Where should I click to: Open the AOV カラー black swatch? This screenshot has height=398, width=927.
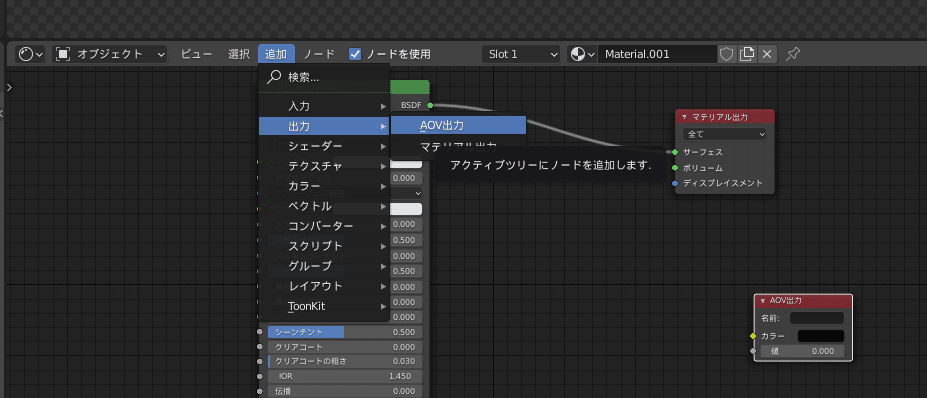coord(821,336)
